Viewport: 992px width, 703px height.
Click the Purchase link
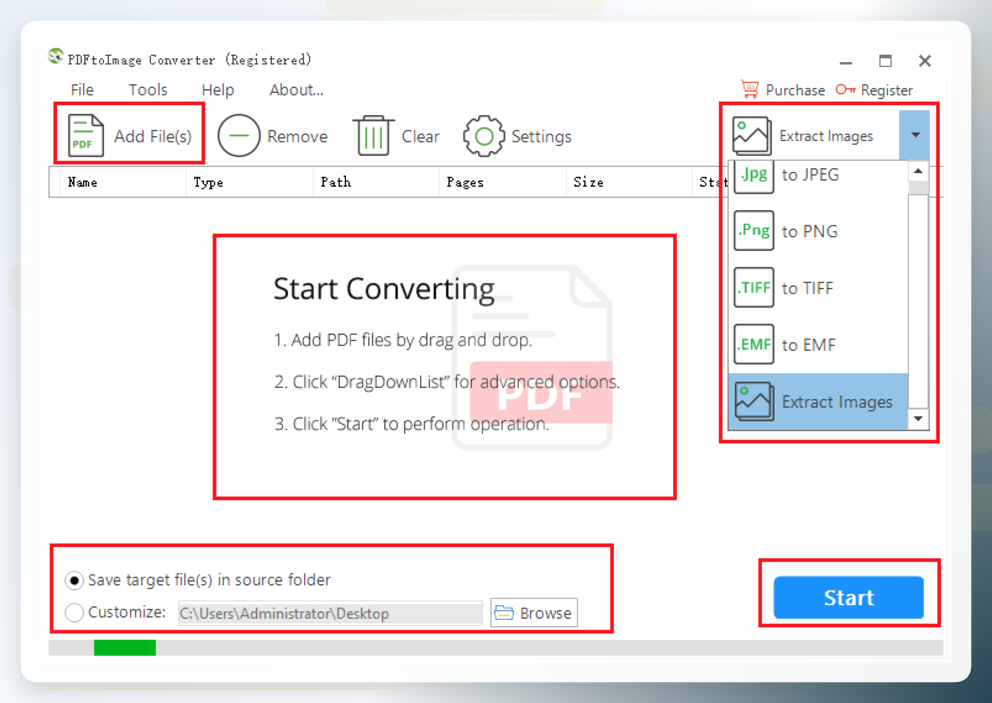pos(795,90)
